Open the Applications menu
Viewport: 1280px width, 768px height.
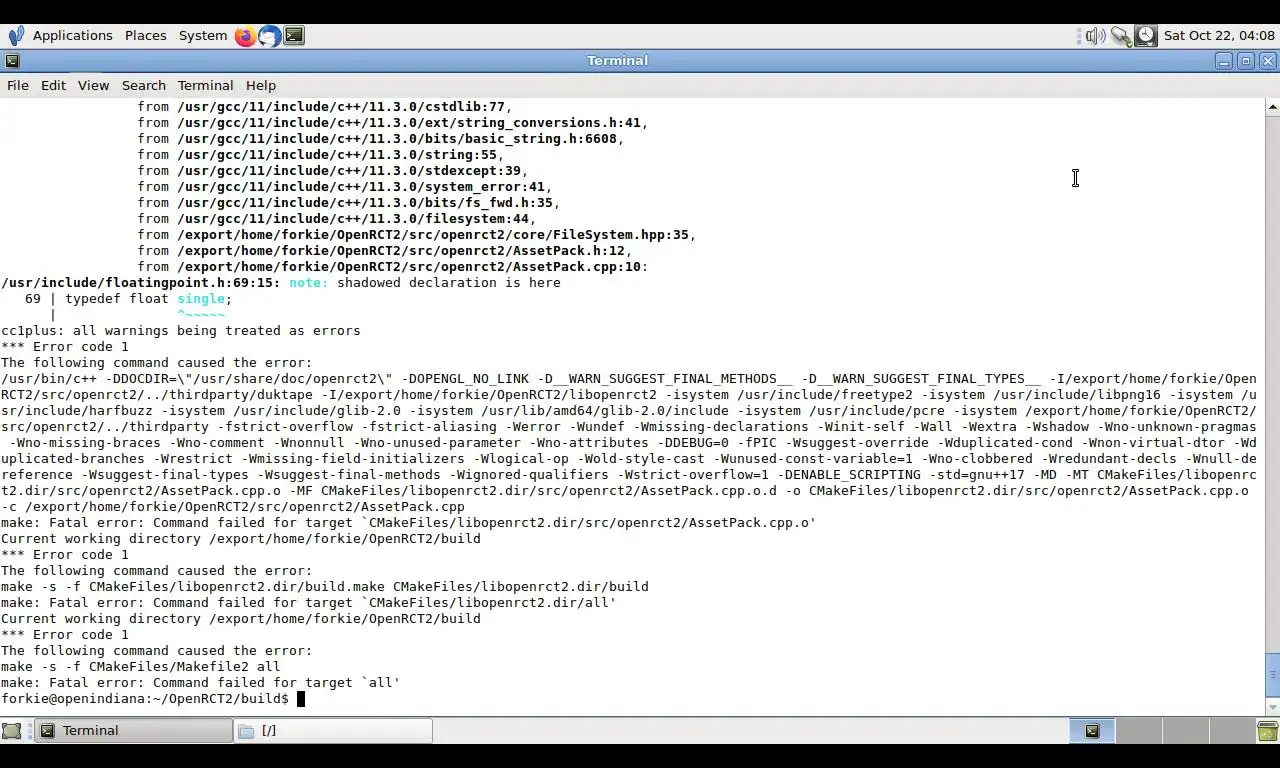pyautogui.click(x=72, y=35)
